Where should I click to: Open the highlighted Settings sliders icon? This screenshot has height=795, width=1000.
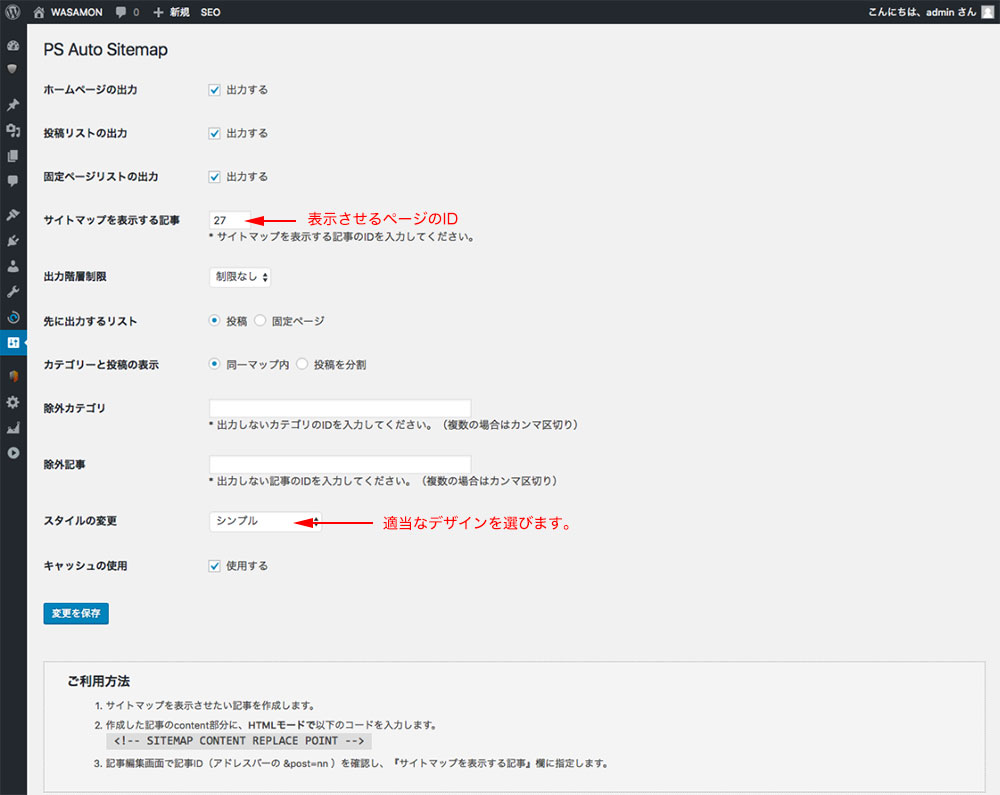tap(13, 343)
